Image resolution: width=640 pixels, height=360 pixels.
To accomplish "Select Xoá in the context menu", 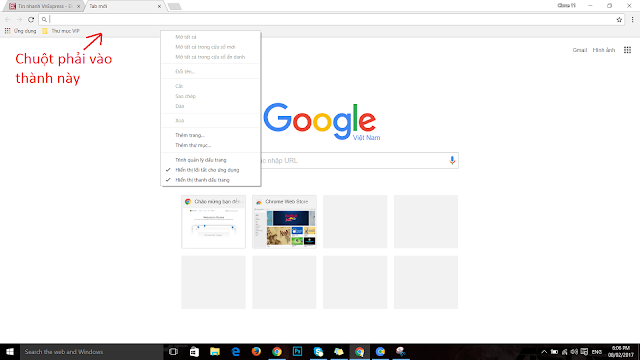I will [x=211, y=121].
